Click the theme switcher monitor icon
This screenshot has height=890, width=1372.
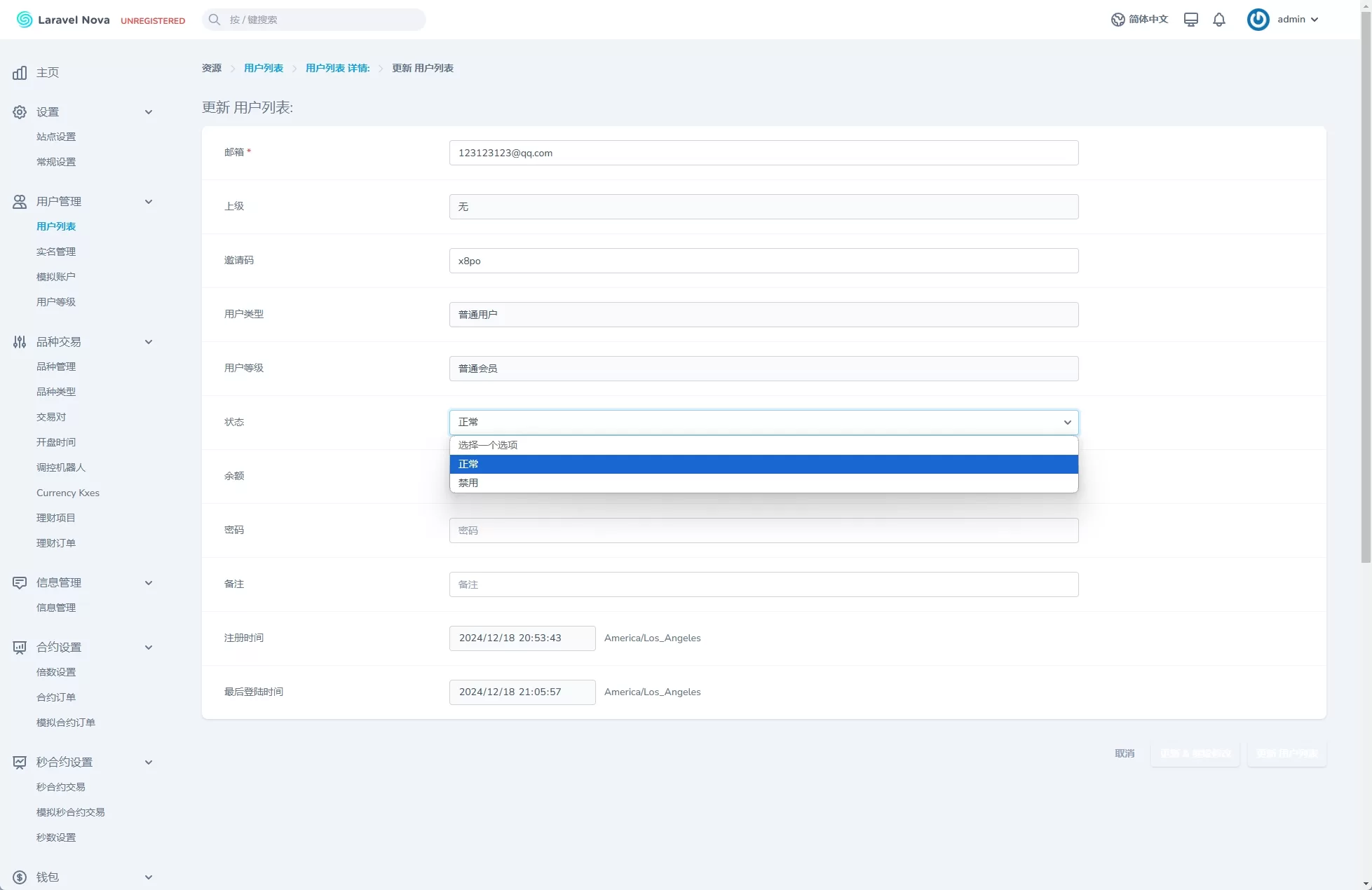click(x=1190, y=20)
